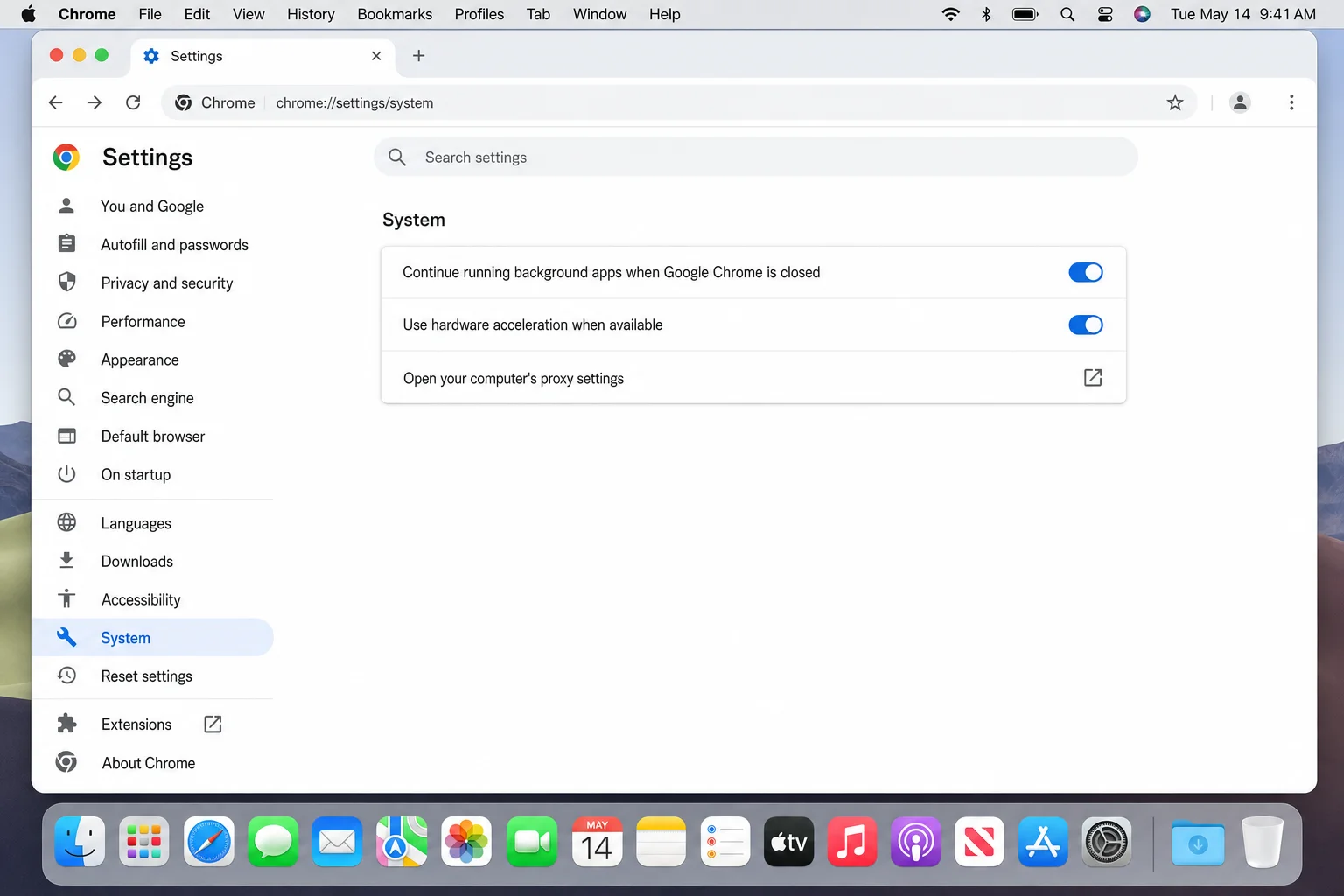
Task: Click the Chrome logo beside Settings heading
Action: coord(66,157)
